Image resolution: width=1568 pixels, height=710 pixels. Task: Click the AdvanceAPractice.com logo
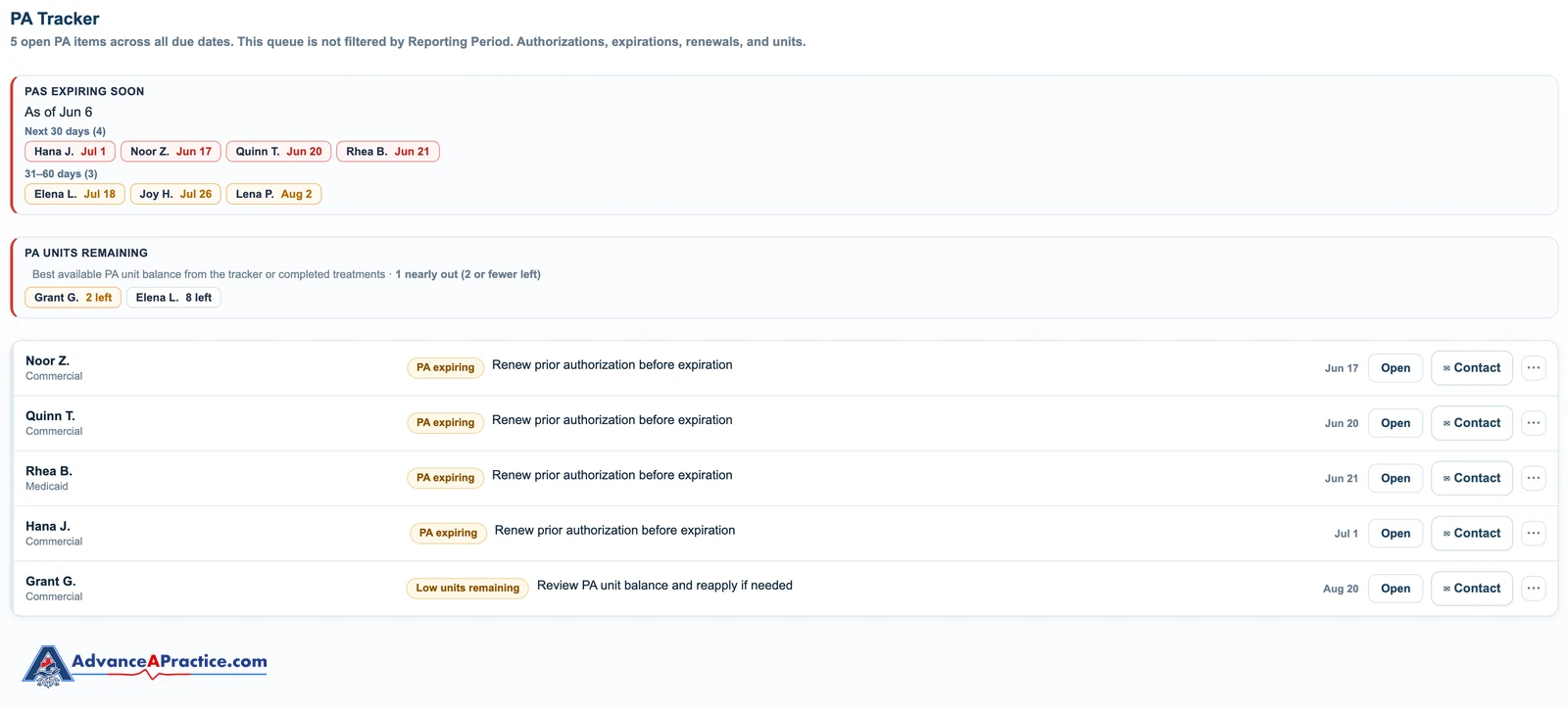pos(145,666)
